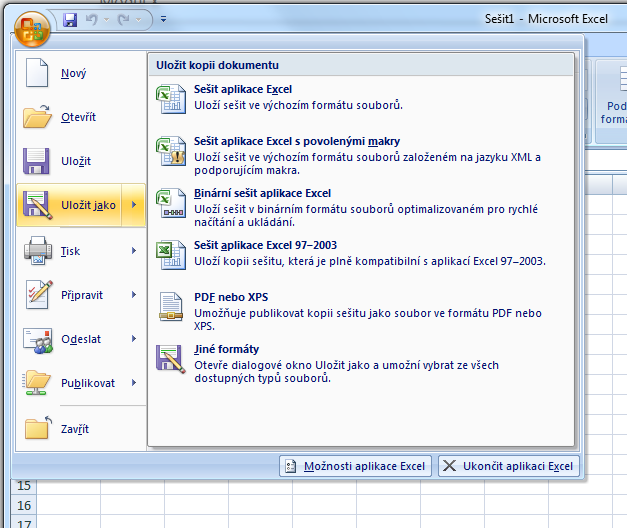The height and width of the screenshot is (528, 627).
Task: Expand Uložit jako submenu arrow
Action: point(134,205)
